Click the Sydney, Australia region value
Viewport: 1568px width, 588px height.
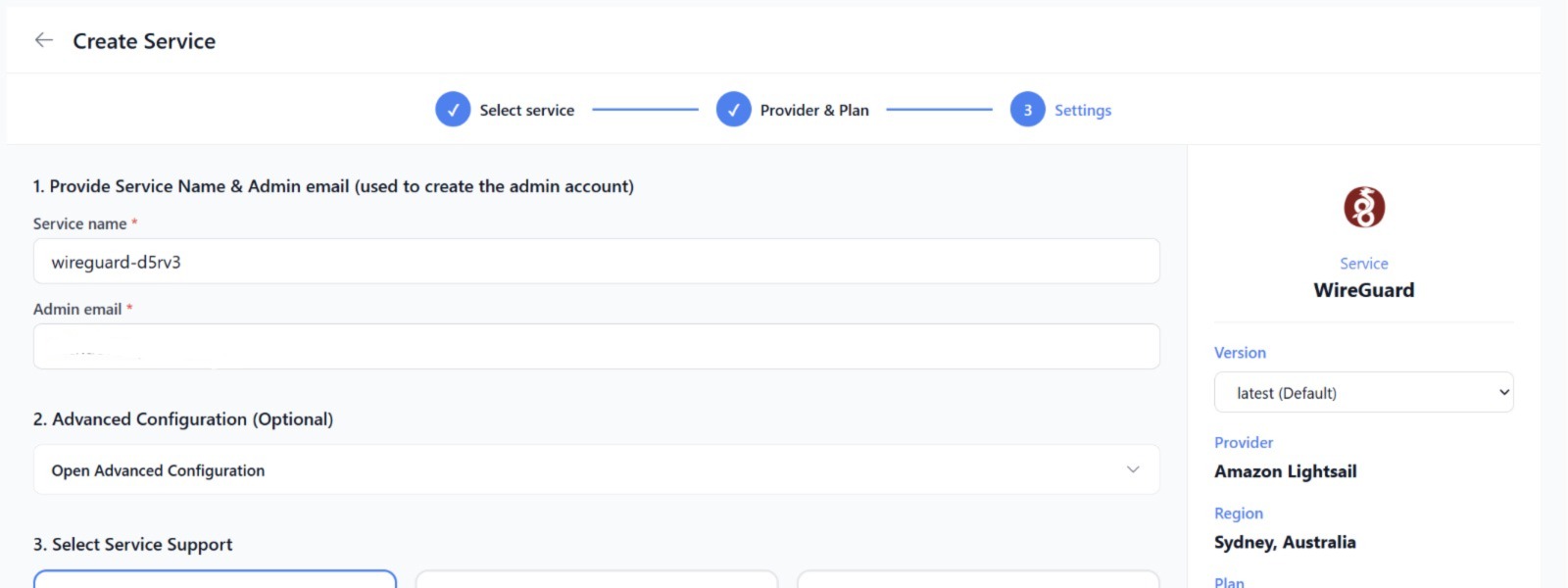click(1285, 542)
